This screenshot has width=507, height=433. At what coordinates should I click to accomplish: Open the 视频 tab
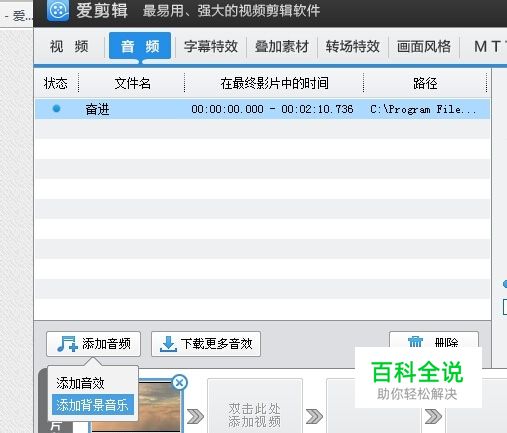click(x=69, y=46)
